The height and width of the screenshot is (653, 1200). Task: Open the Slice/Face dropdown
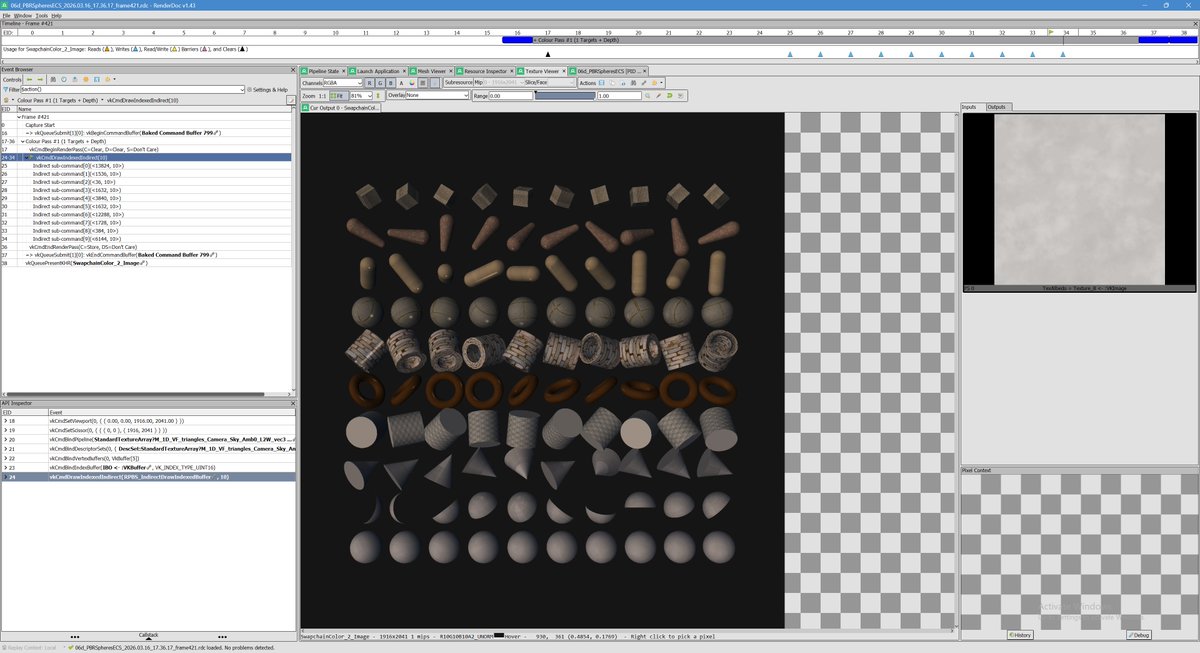[551, 83]
